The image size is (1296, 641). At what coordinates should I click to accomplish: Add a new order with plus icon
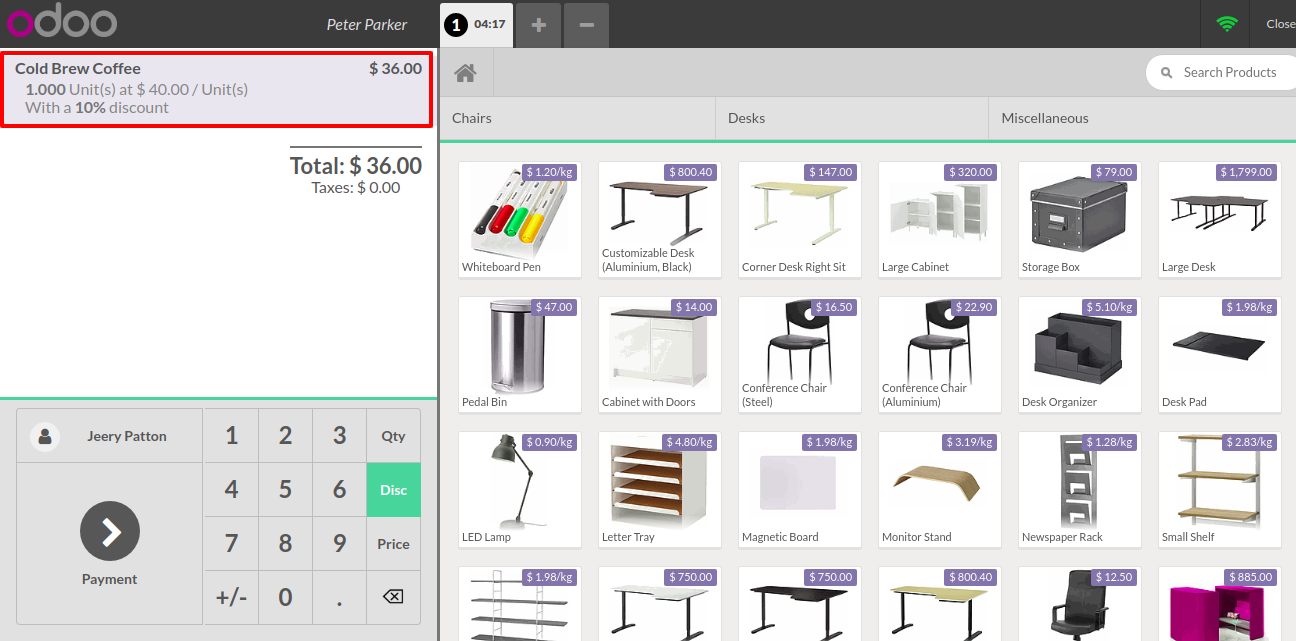point(538,24)
